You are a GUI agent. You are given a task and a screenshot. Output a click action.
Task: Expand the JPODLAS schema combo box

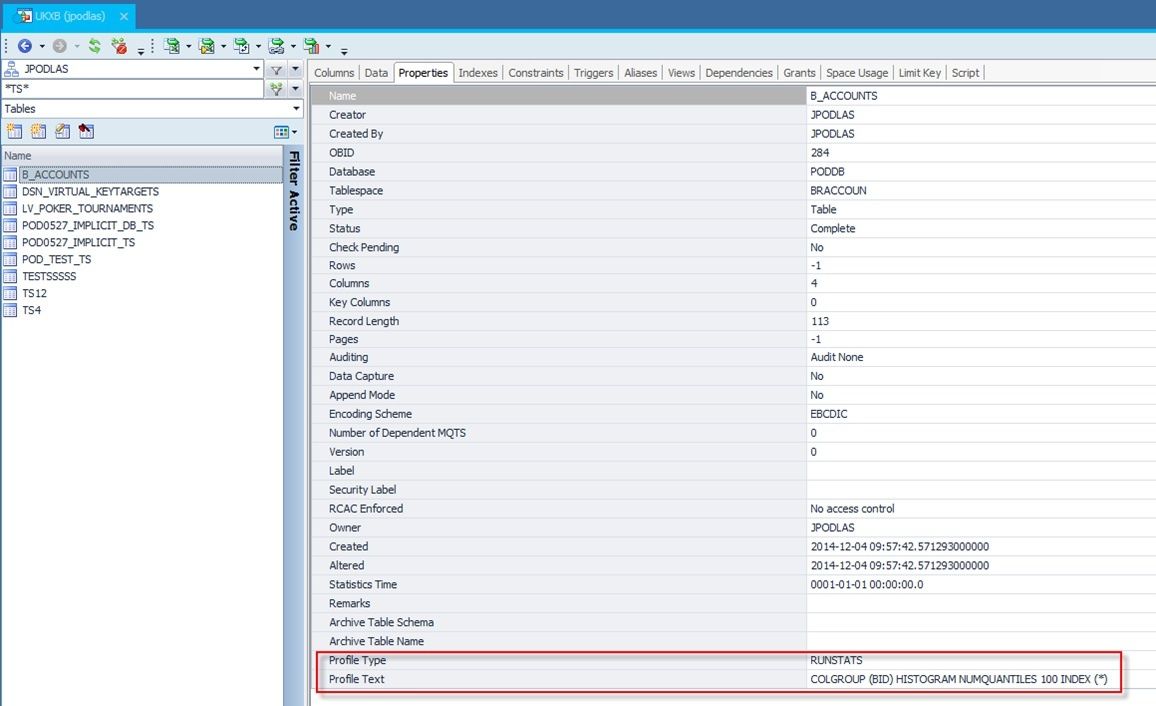[257, 69]
